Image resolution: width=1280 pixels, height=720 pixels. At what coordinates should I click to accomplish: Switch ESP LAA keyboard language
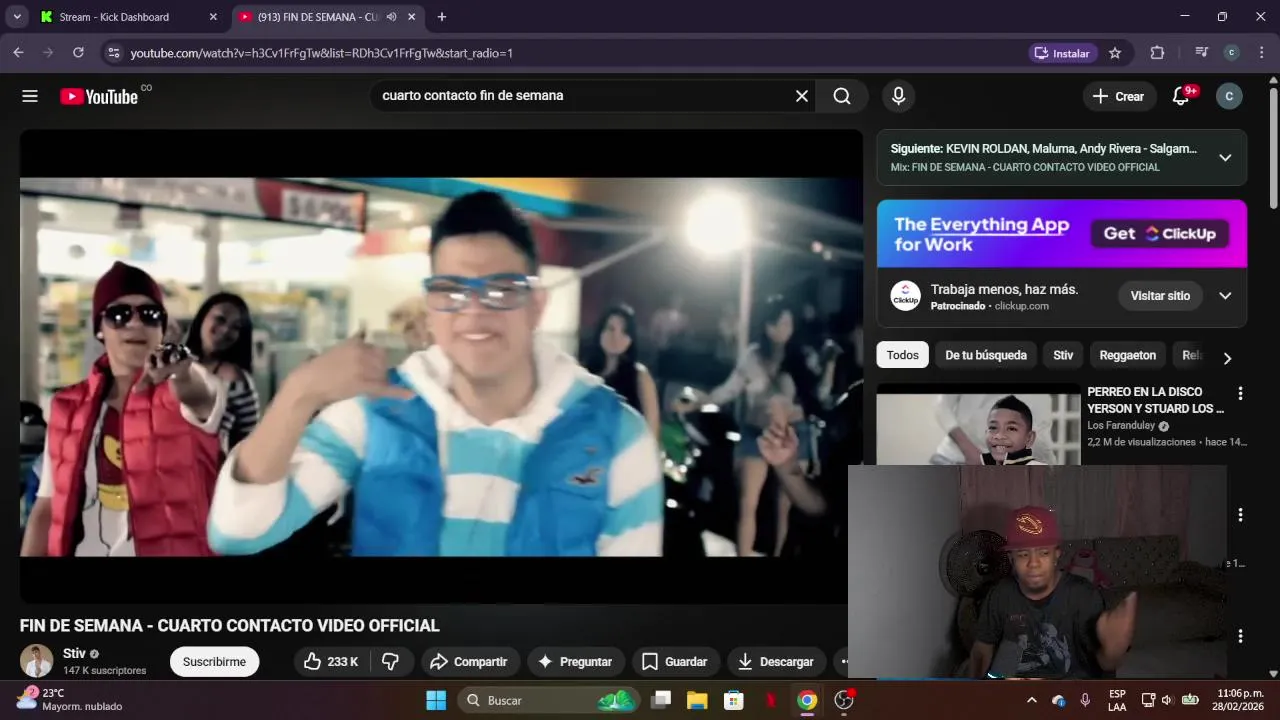click(1117, 700)
